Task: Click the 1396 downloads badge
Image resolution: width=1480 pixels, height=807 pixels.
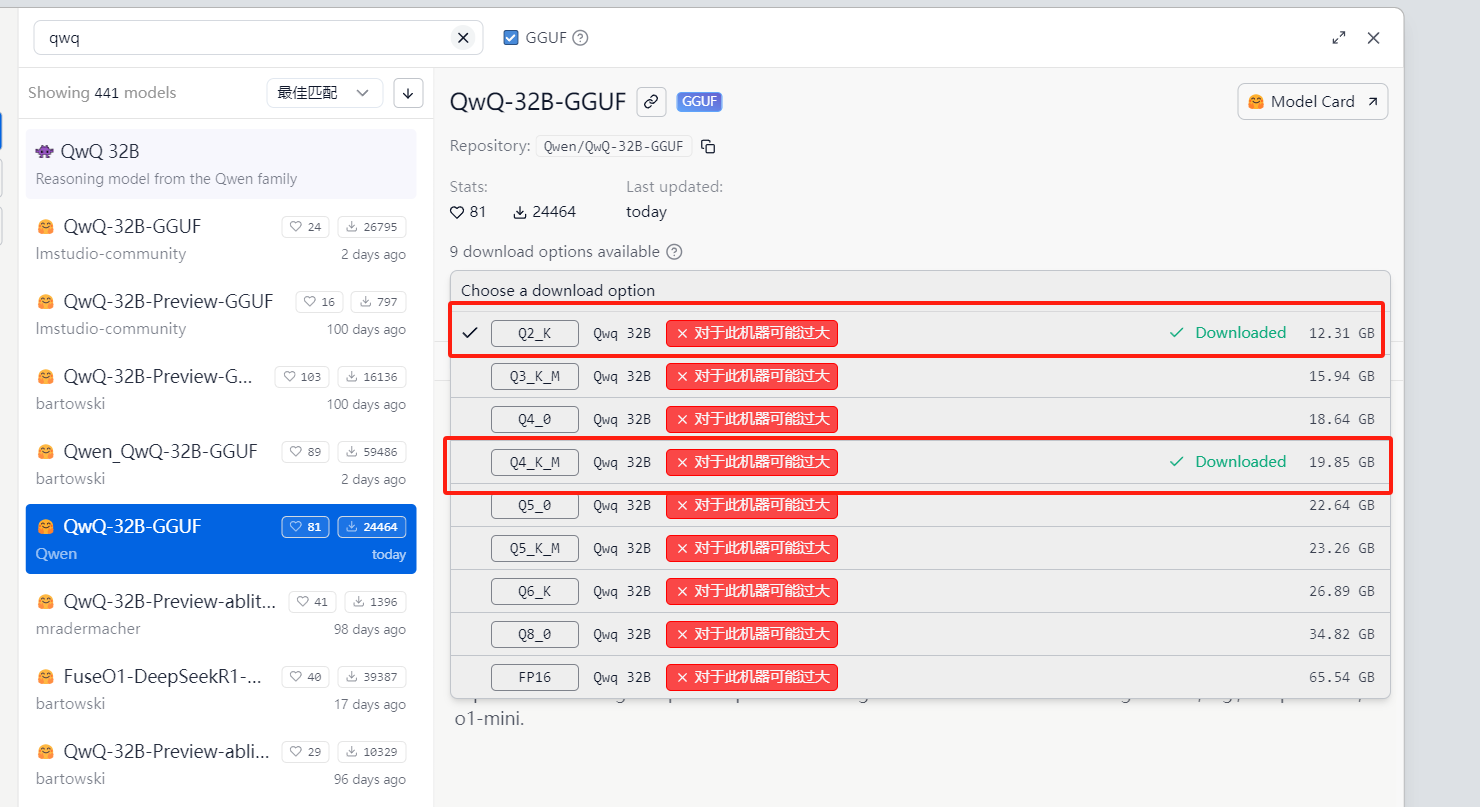Action: [375, 602]
